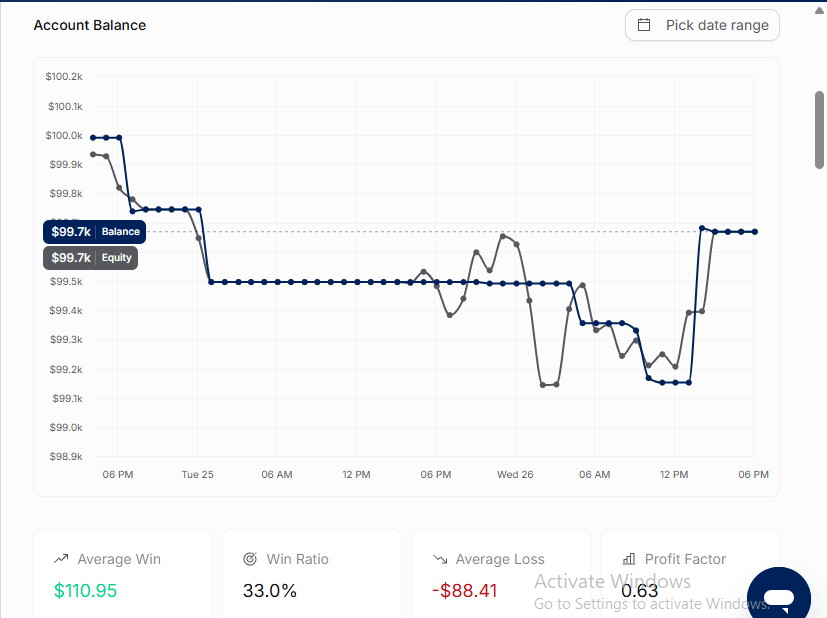Click the lowest equity point near Wed 26
827x618 pixels.
[x=543, y=385]
